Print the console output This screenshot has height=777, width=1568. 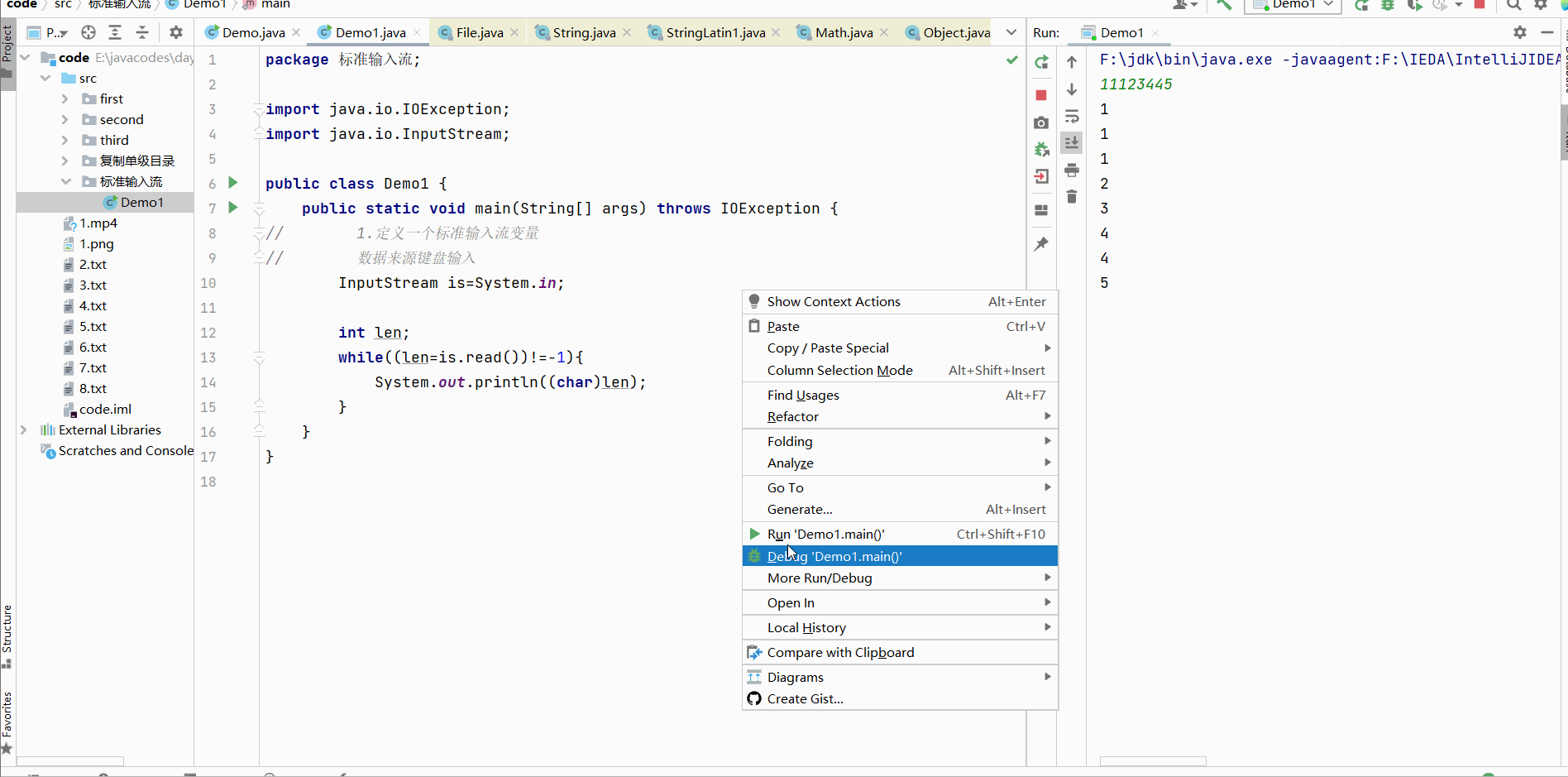[1072, 170]
